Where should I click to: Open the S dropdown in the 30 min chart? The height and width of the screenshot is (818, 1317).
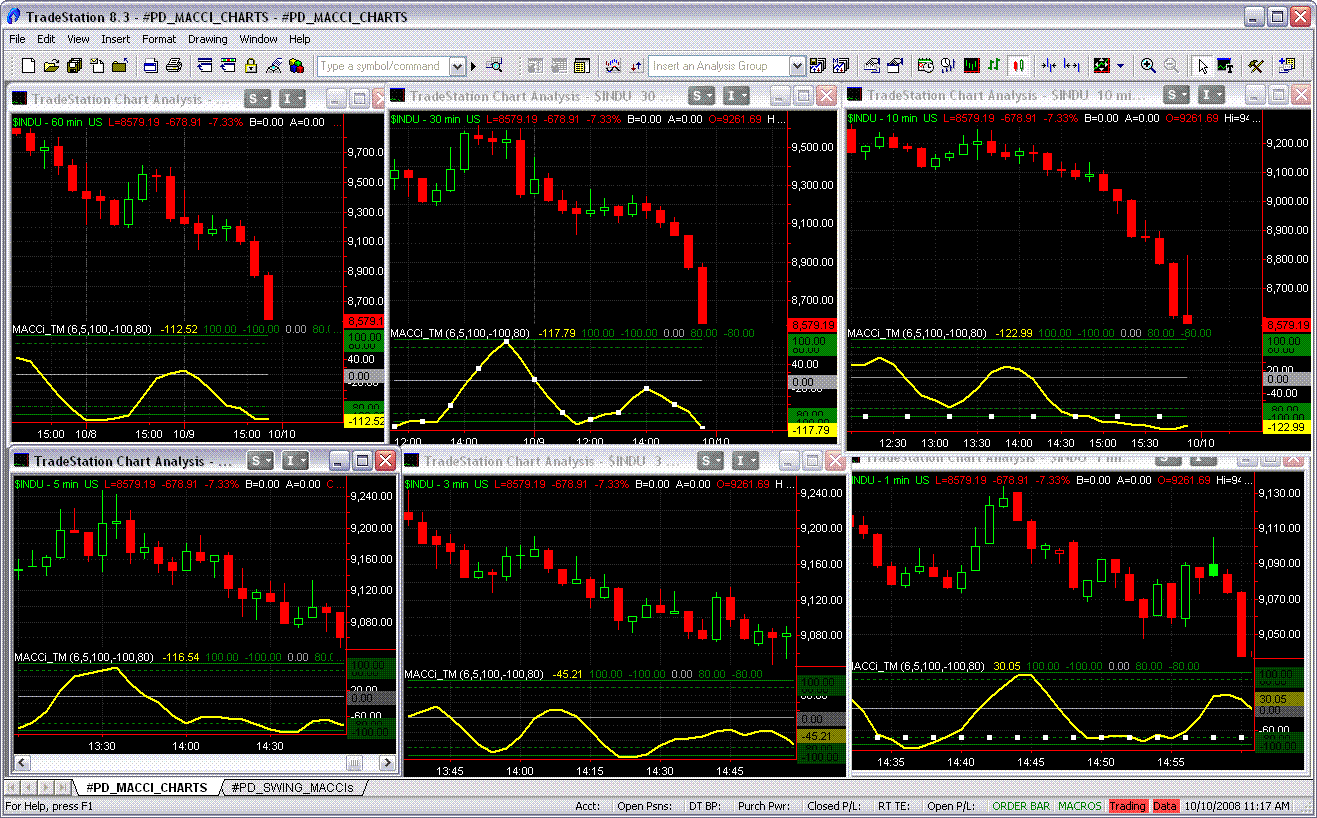703,95
